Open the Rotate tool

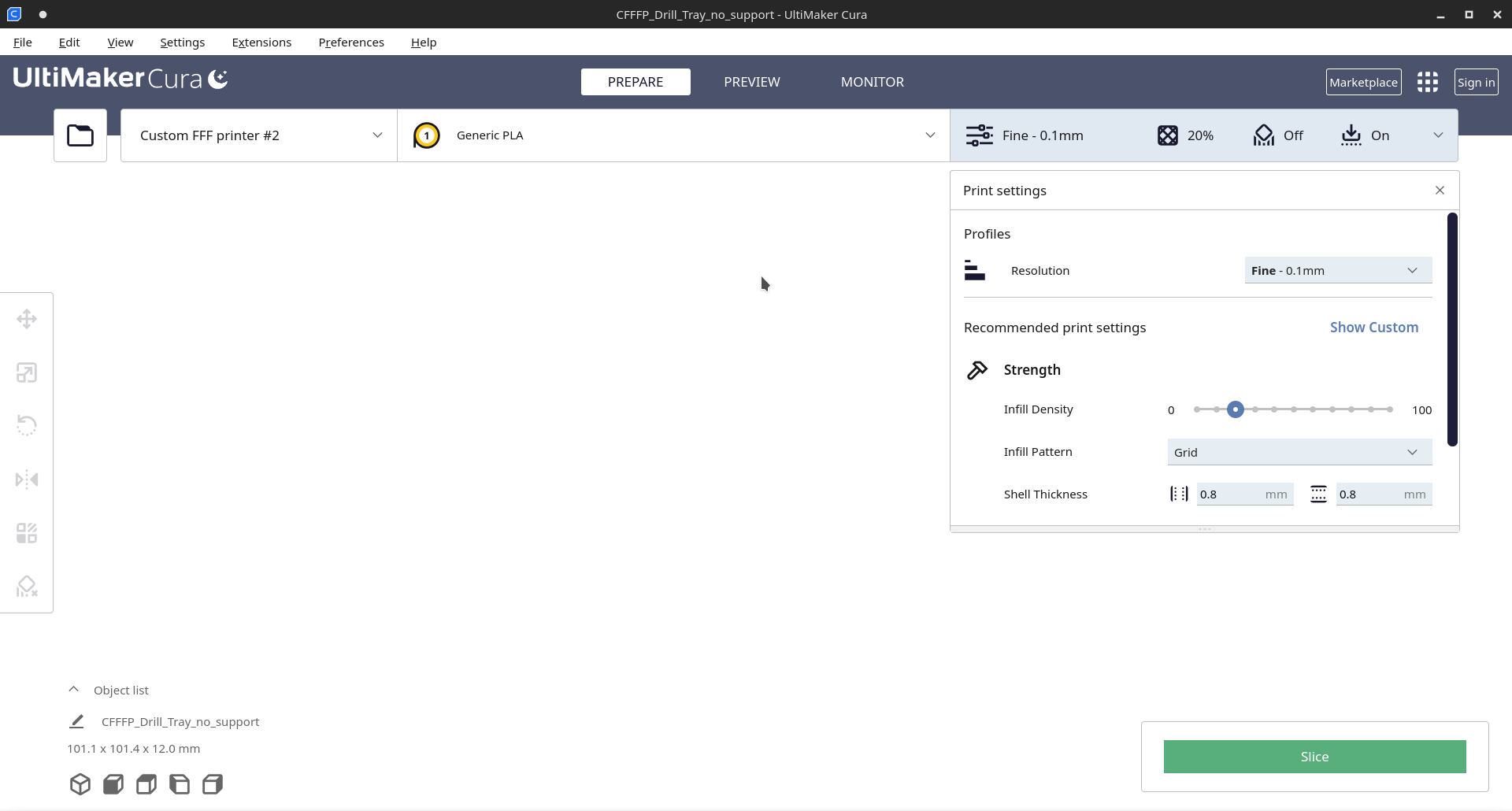(27, 425)
